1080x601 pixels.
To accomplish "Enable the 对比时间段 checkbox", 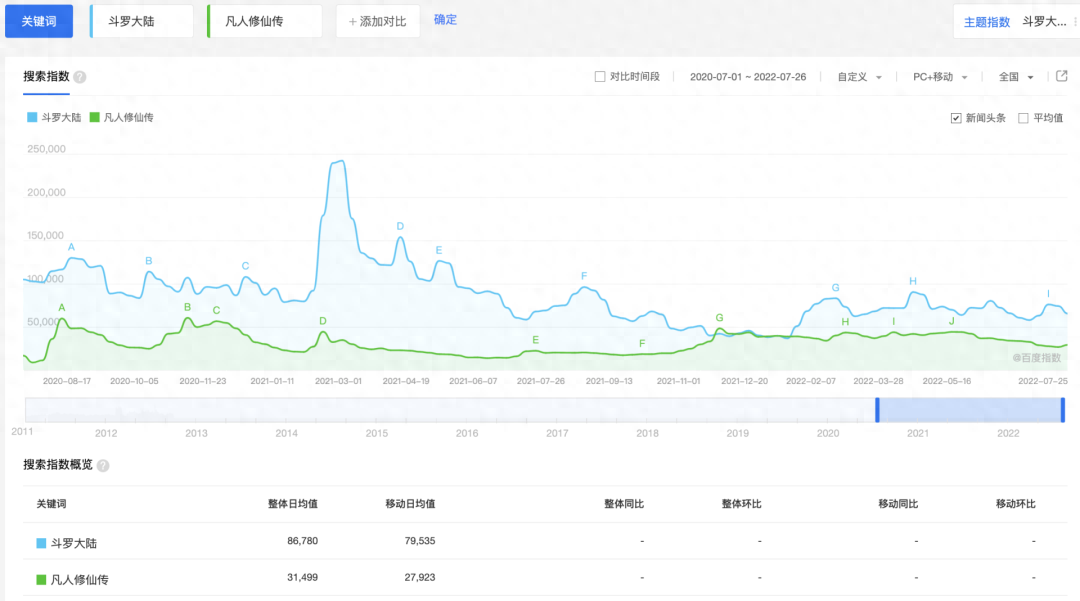I will [x=600, y=77].
